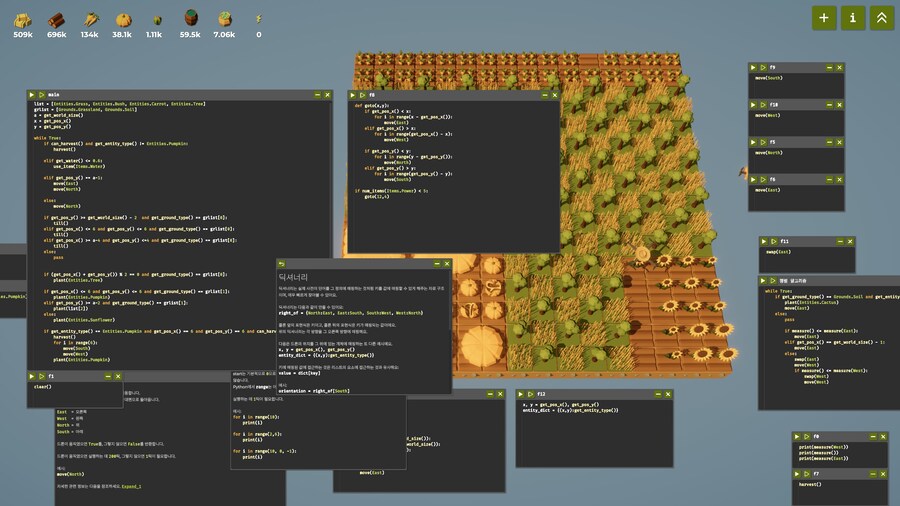
Task: Run the f8 goto script
Action: [350, 94]
